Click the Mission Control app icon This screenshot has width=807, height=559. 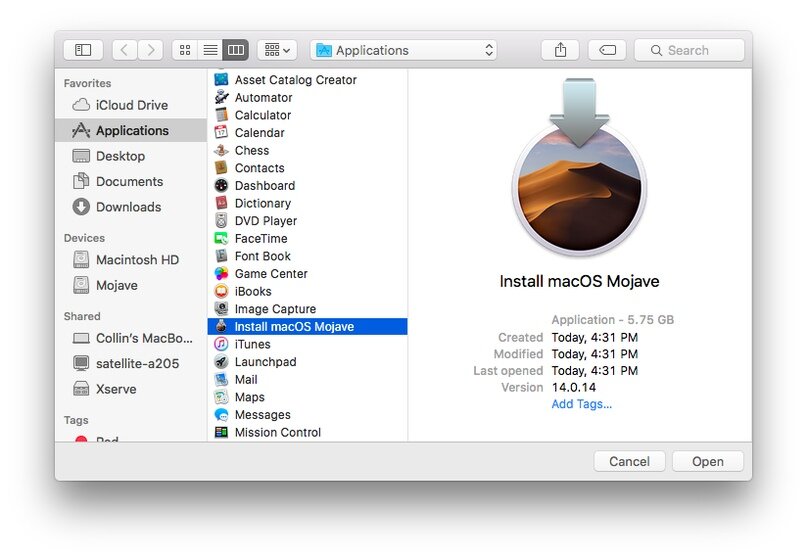point(221,432)
